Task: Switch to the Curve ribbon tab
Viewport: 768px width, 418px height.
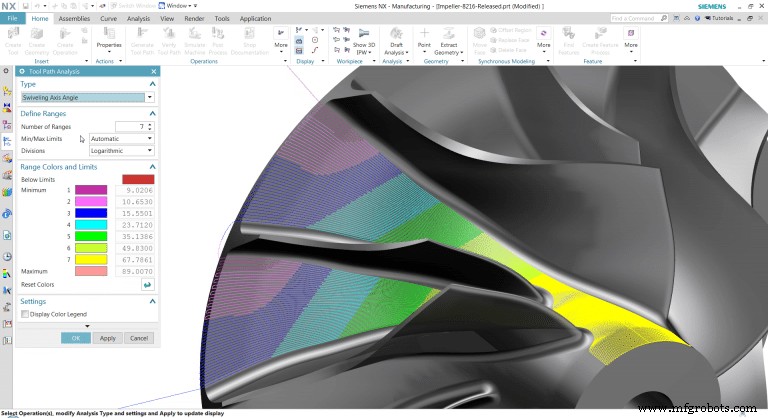Action: tap(108, 19)
